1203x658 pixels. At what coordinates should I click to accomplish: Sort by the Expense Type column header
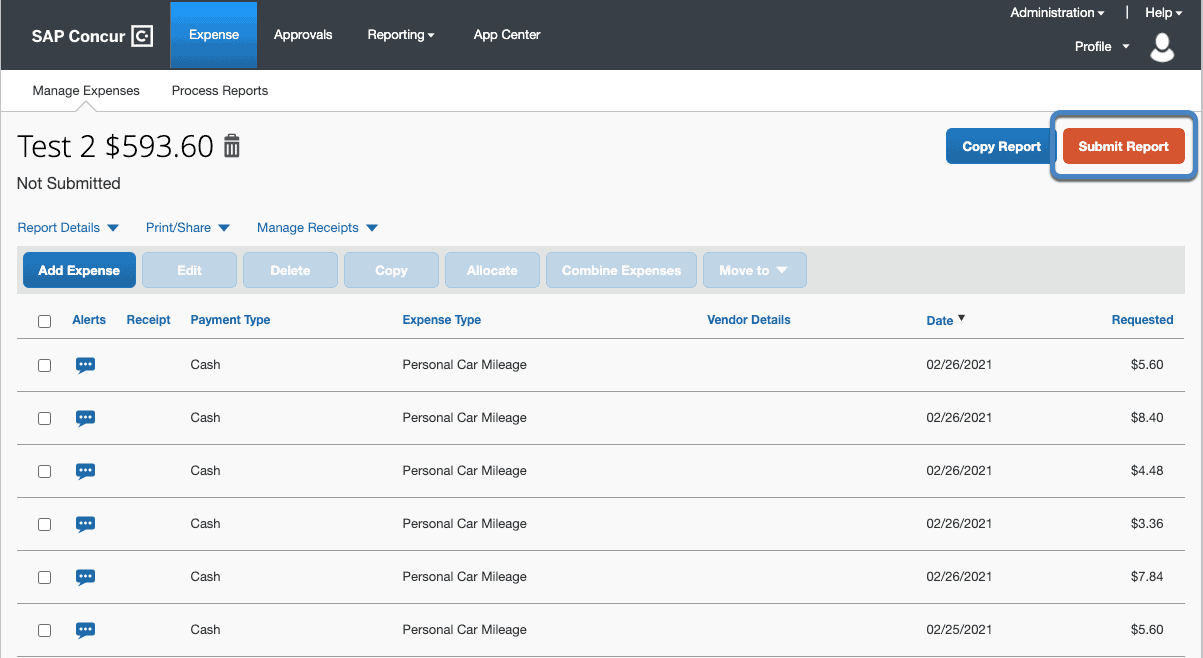441,320
